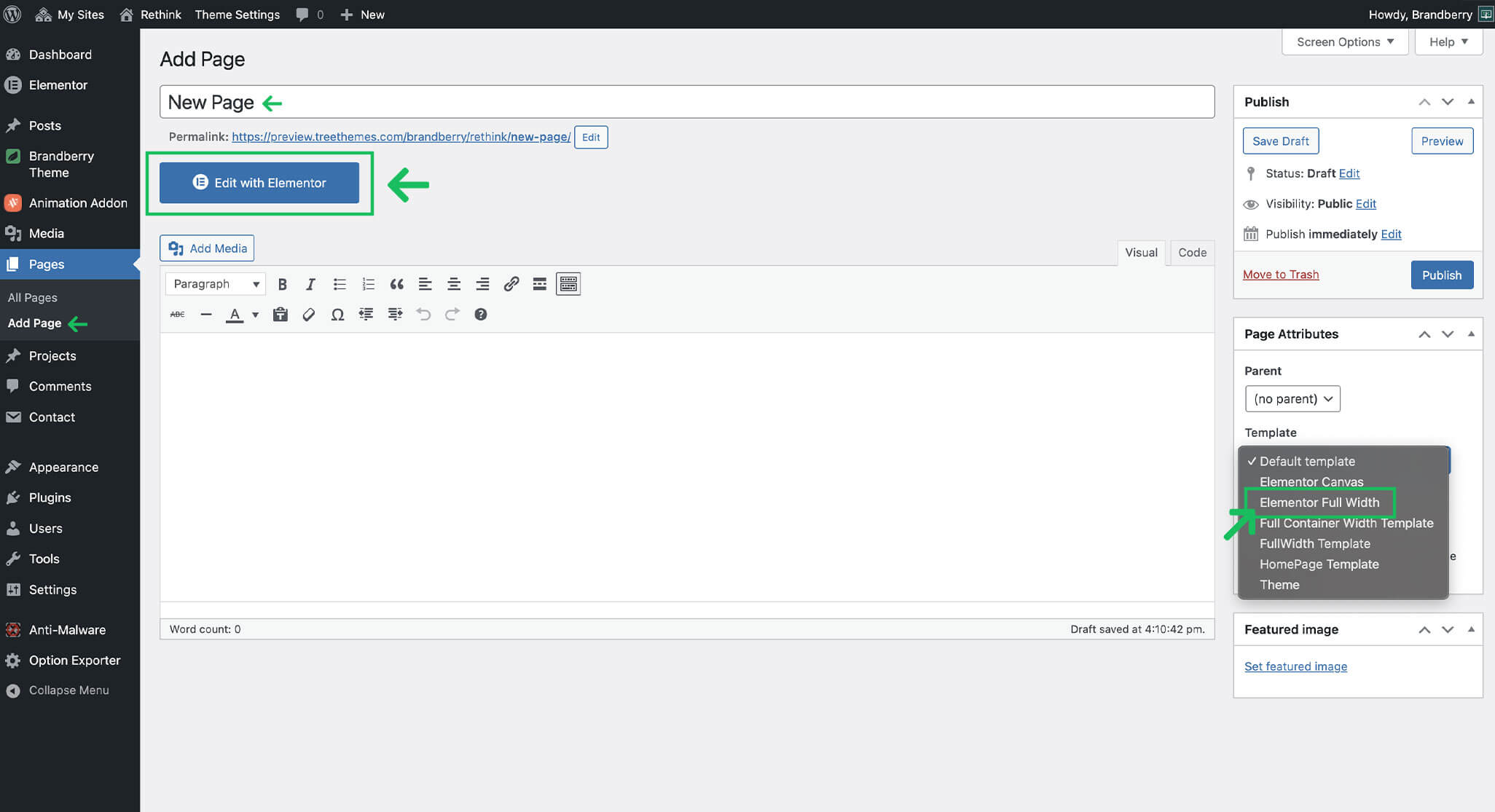1495x812 pixels.
Task: Click the Bold formatting icon
Action: coord(283,284)
